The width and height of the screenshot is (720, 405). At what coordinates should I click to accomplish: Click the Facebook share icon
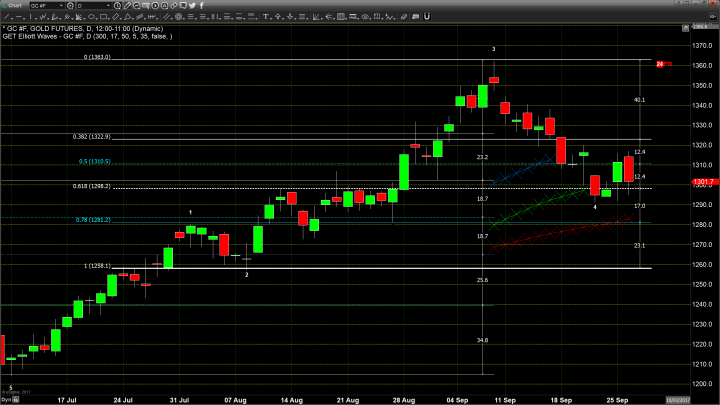click(x=201, y=6)
